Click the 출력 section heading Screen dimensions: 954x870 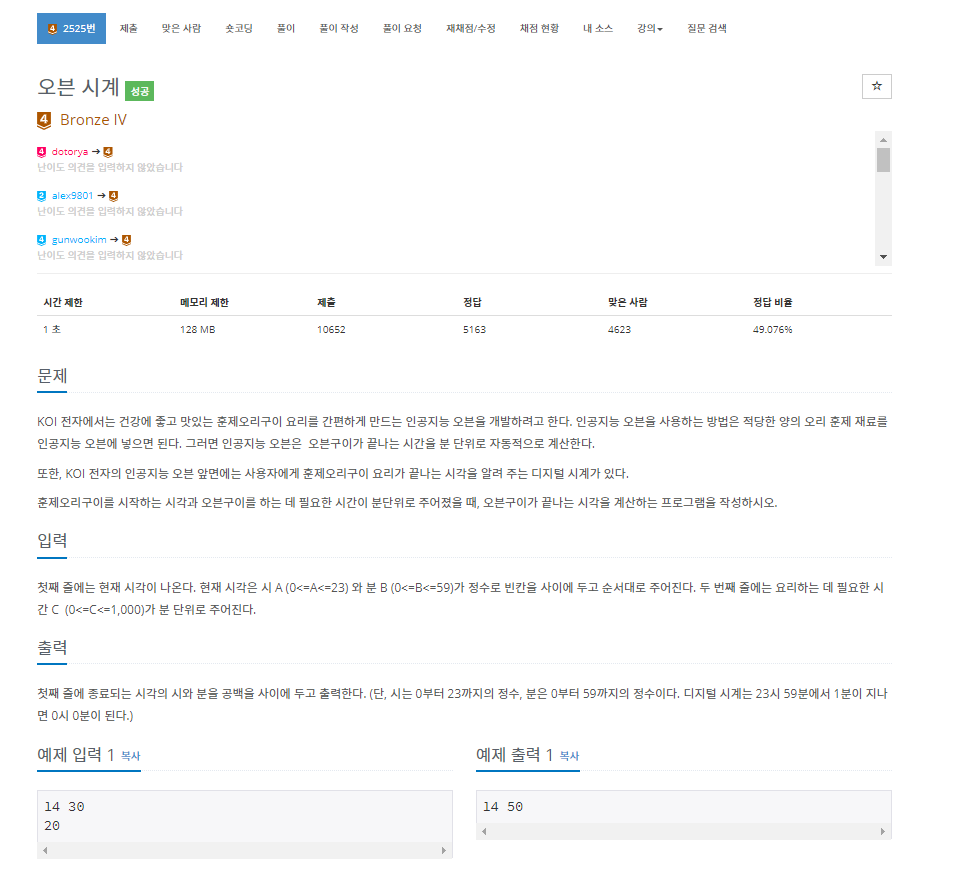(52, 648)
